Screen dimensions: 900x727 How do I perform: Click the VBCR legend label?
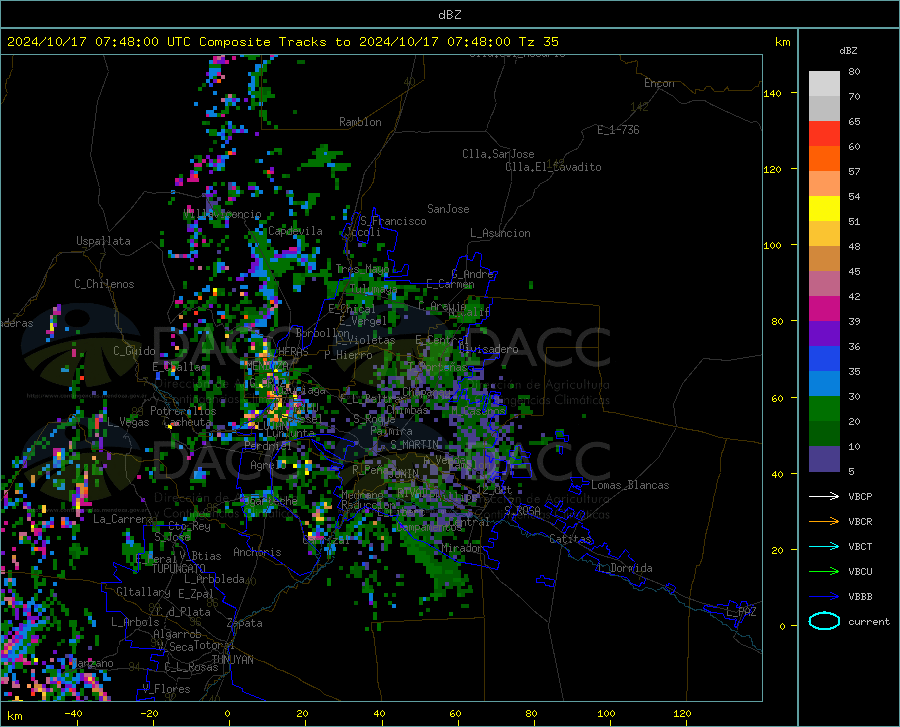pos(860,522)
